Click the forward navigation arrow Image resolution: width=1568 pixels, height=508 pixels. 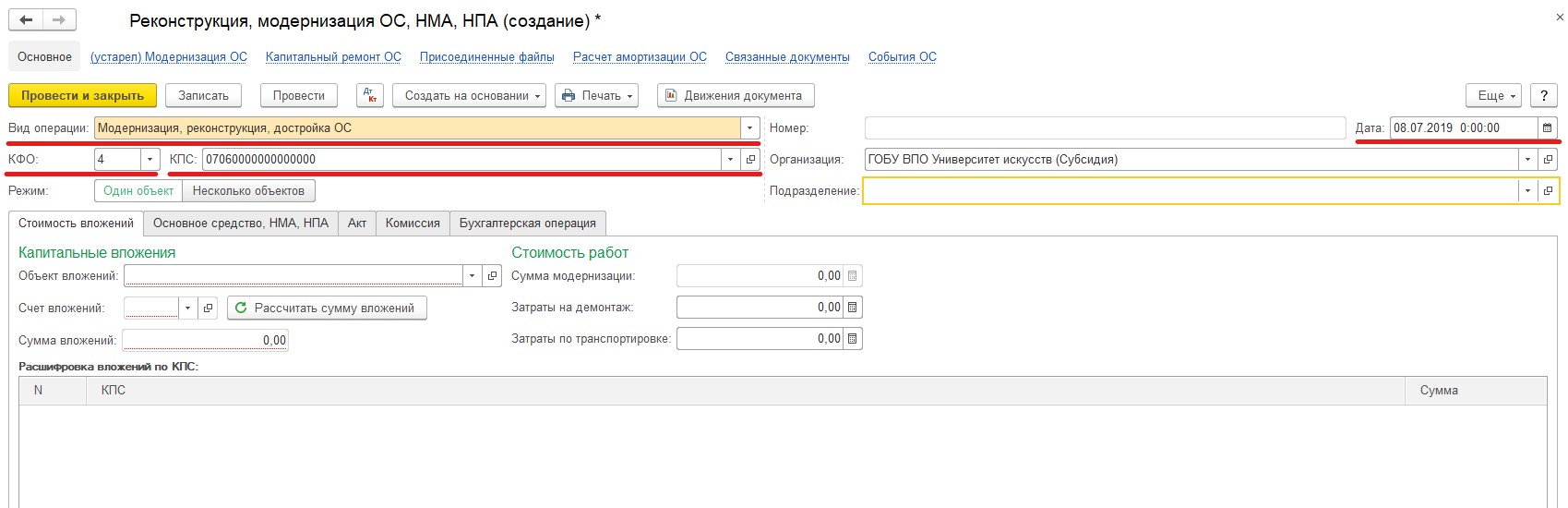click(x=59, y=19)
